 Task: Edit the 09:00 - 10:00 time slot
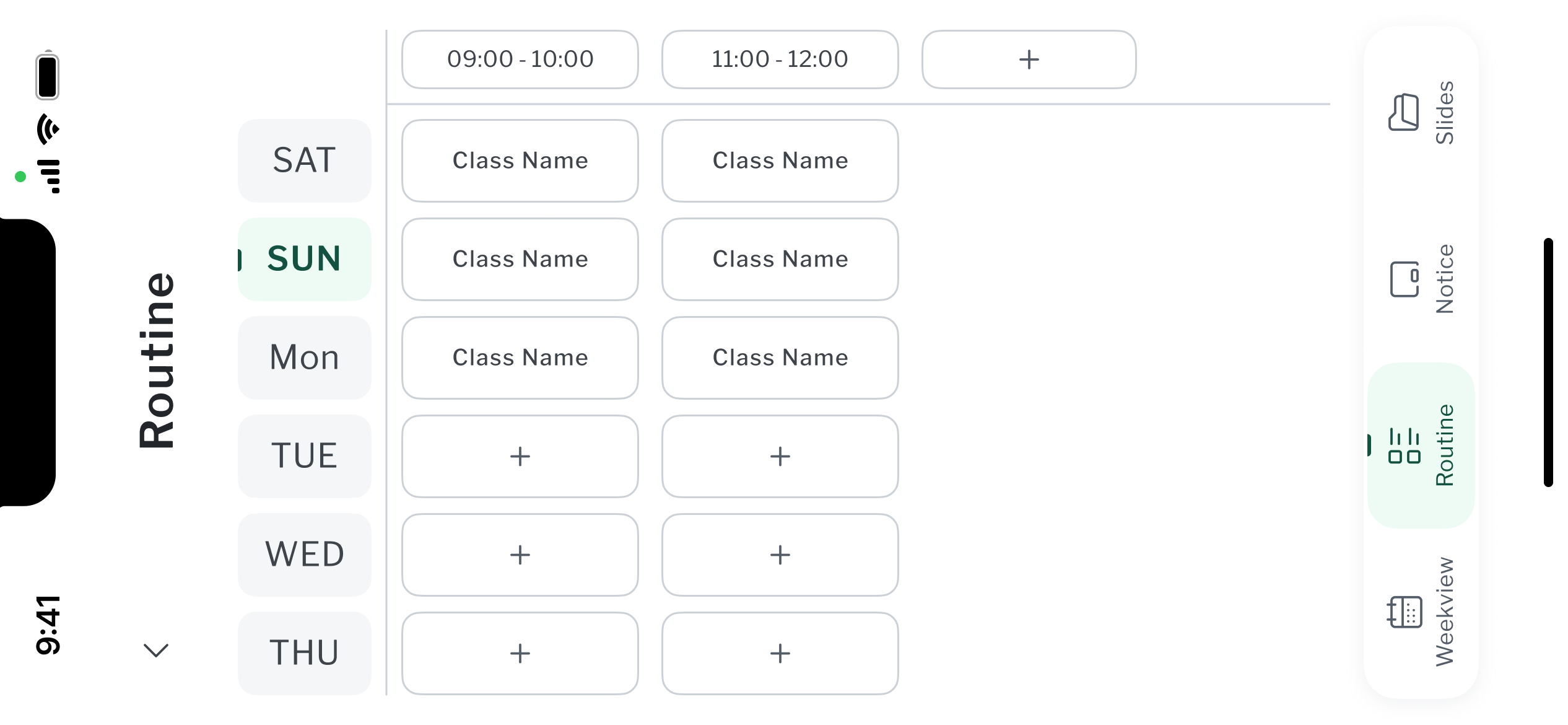coord(520,59)
